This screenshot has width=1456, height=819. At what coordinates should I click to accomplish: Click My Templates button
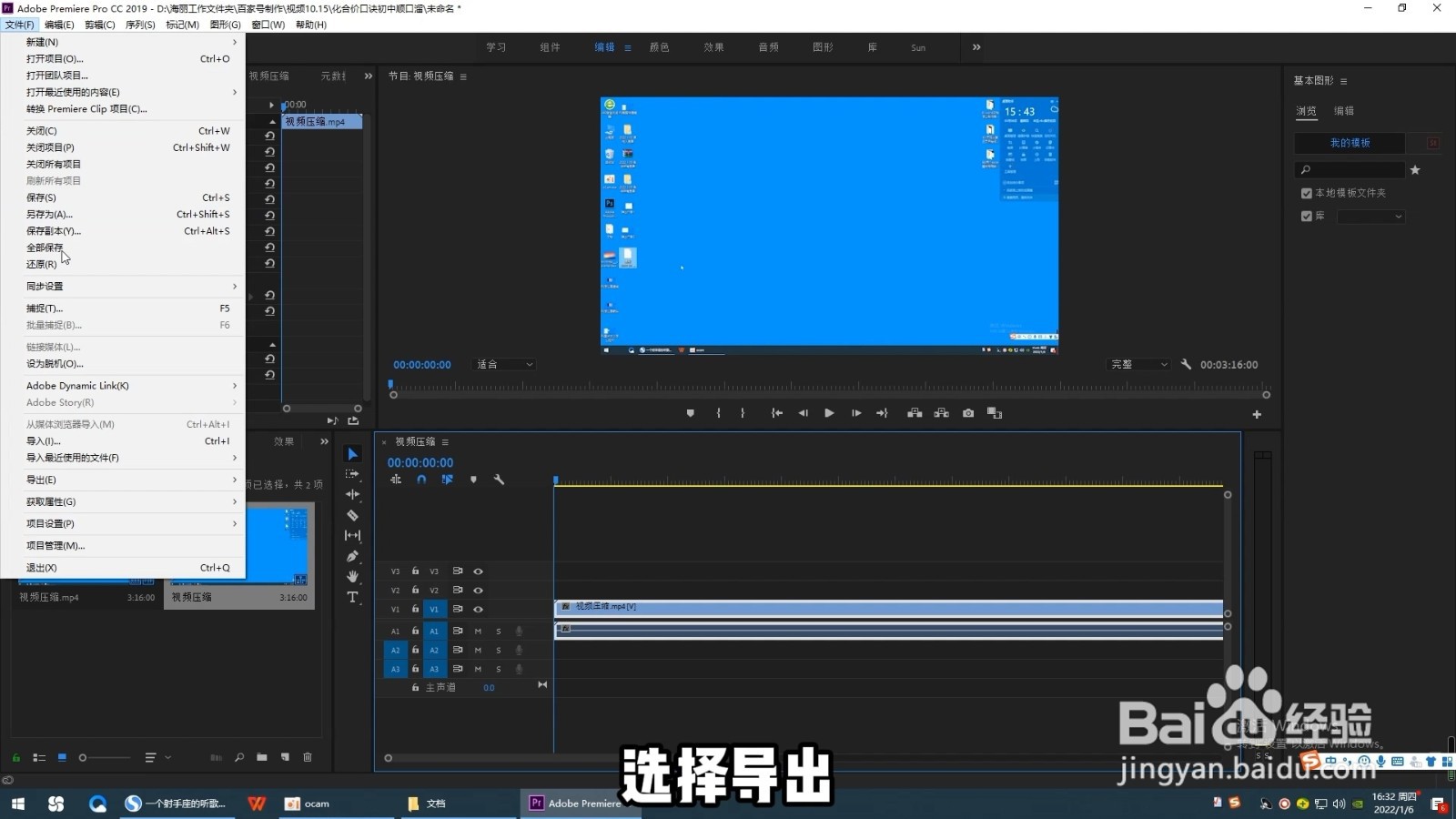[1350, 143]
